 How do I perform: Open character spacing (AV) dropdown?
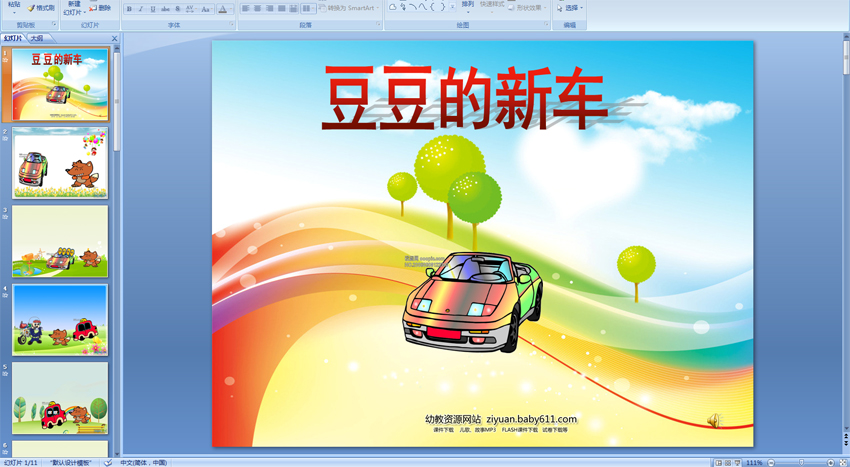pos(191,9)
